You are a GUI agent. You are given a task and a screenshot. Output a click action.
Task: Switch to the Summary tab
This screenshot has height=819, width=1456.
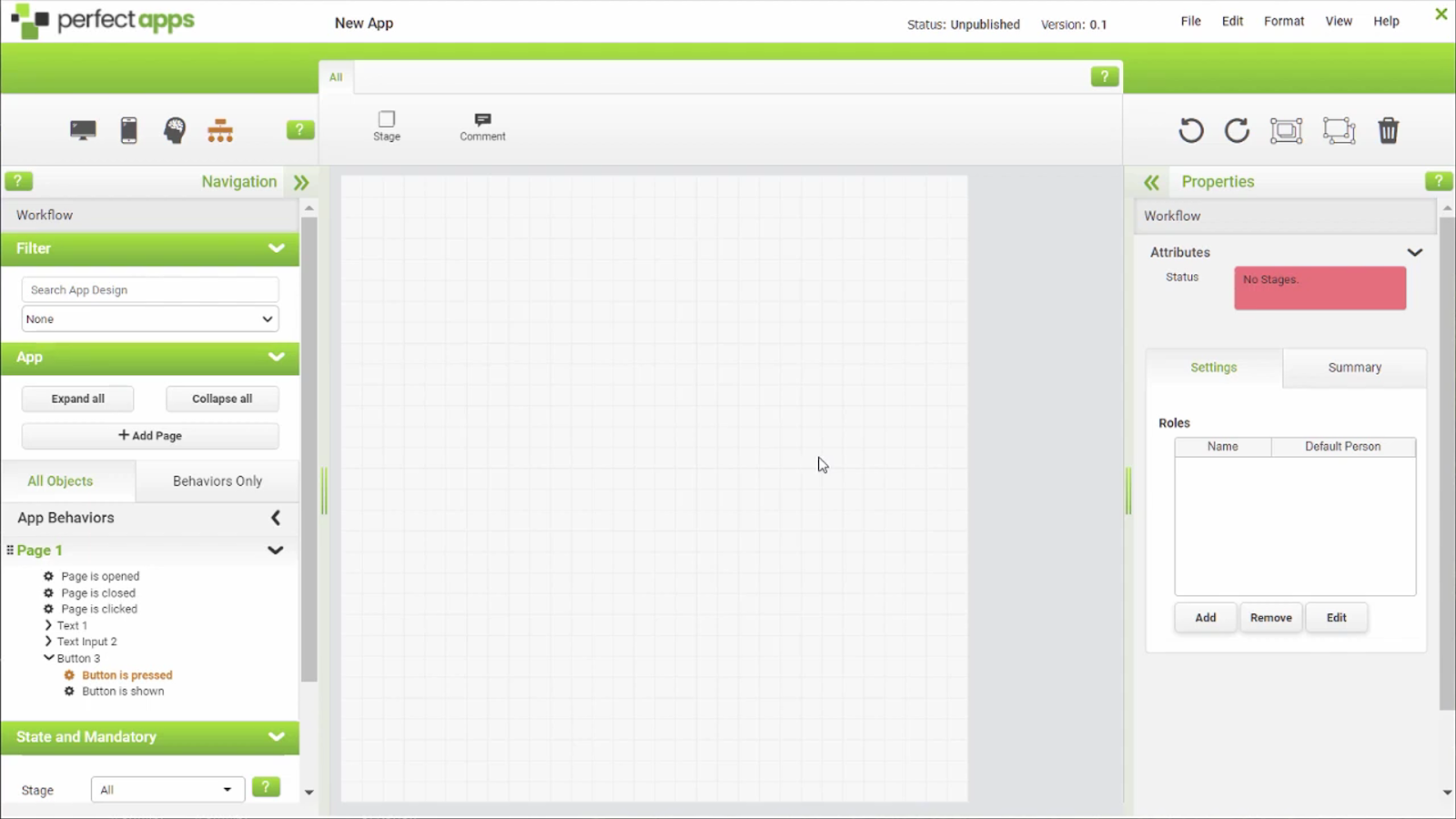[x=1353, y=367]
